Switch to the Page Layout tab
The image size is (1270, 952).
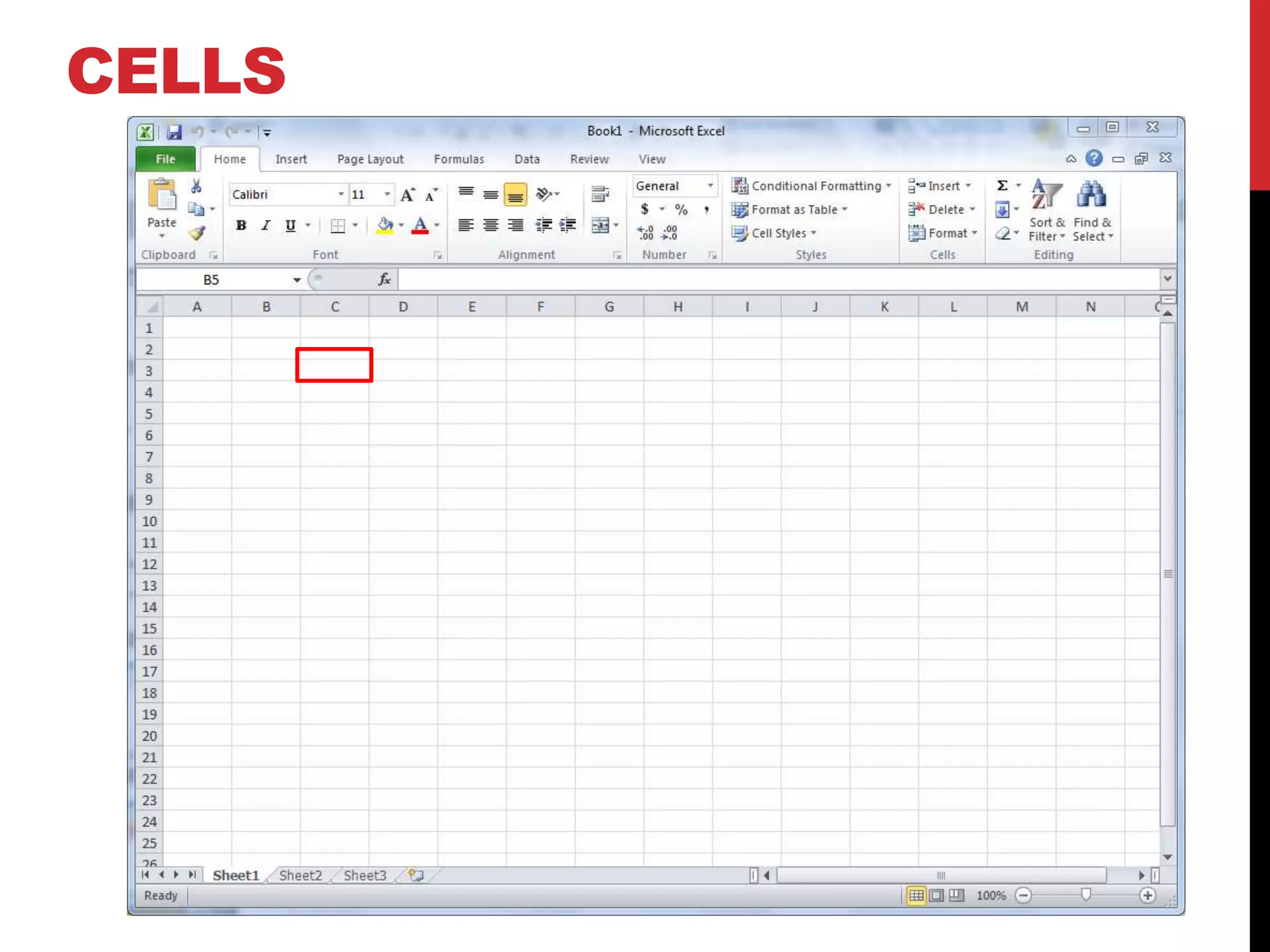(370, 159)
